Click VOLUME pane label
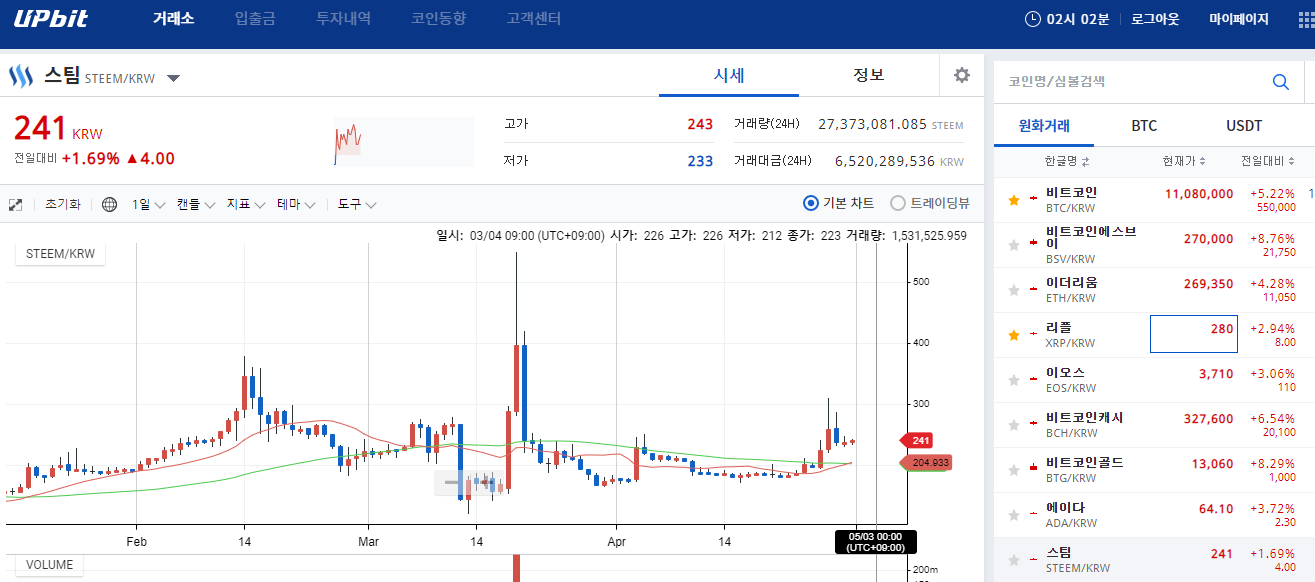 click(50, 565)
